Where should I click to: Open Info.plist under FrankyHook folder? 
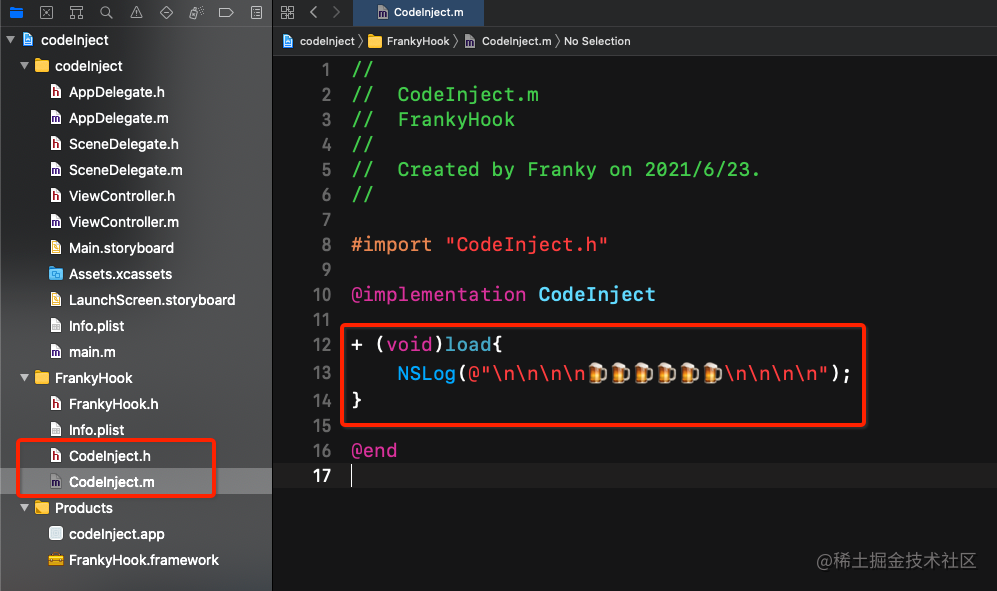pyautogui.click(x=96, y=431)
